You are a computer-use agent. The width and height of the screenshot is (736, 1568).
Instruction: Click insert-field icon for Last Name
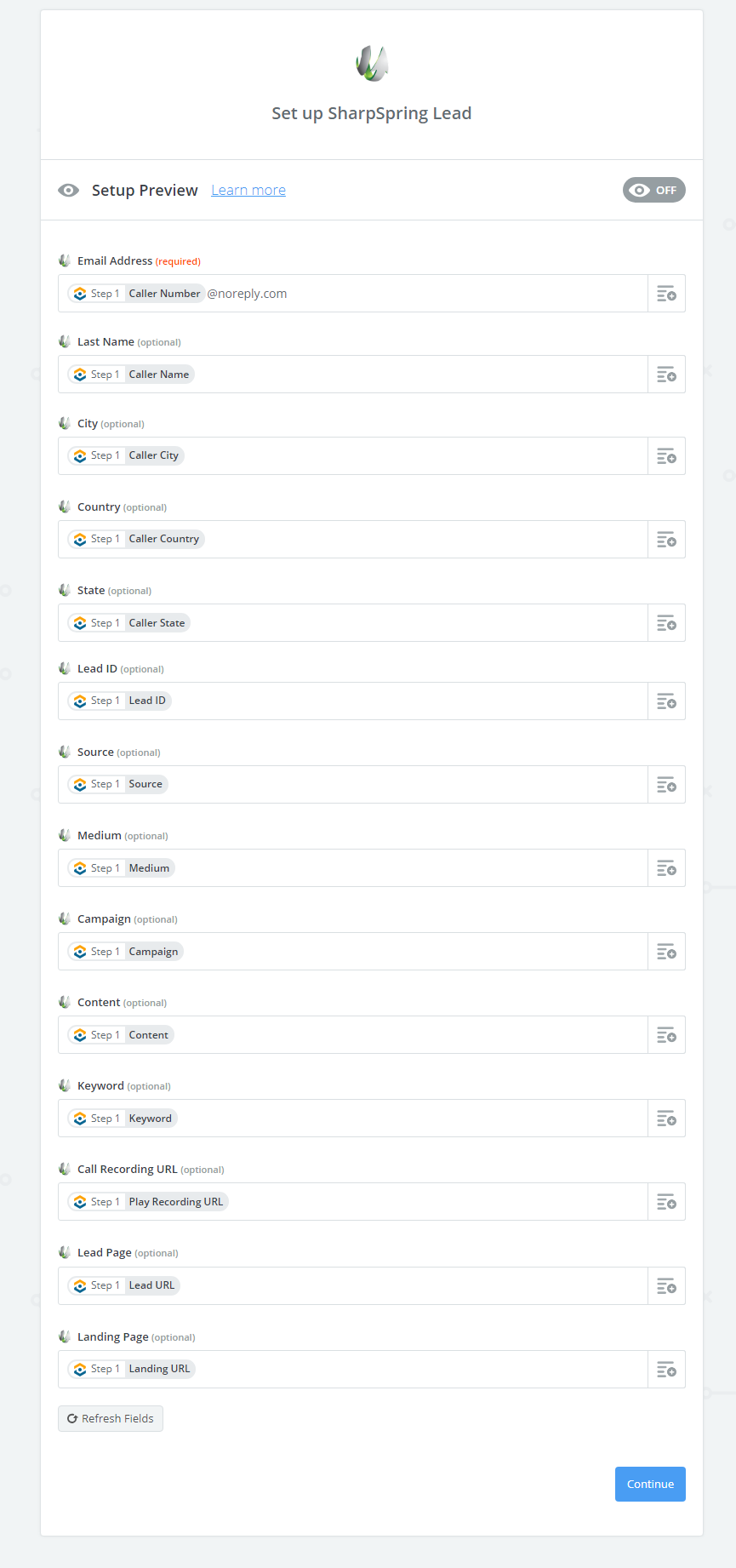coord(666,375)
